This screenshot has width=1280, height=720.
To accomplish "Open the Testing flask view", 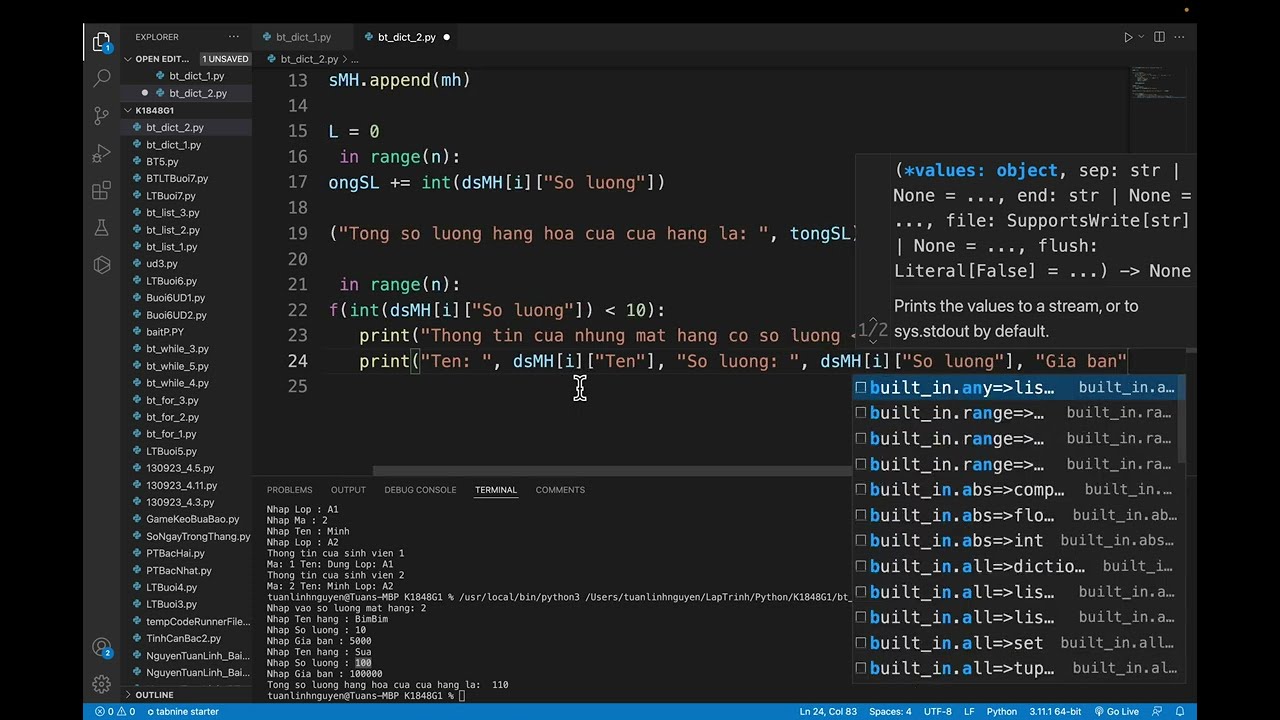I will (x=101, y=227).
